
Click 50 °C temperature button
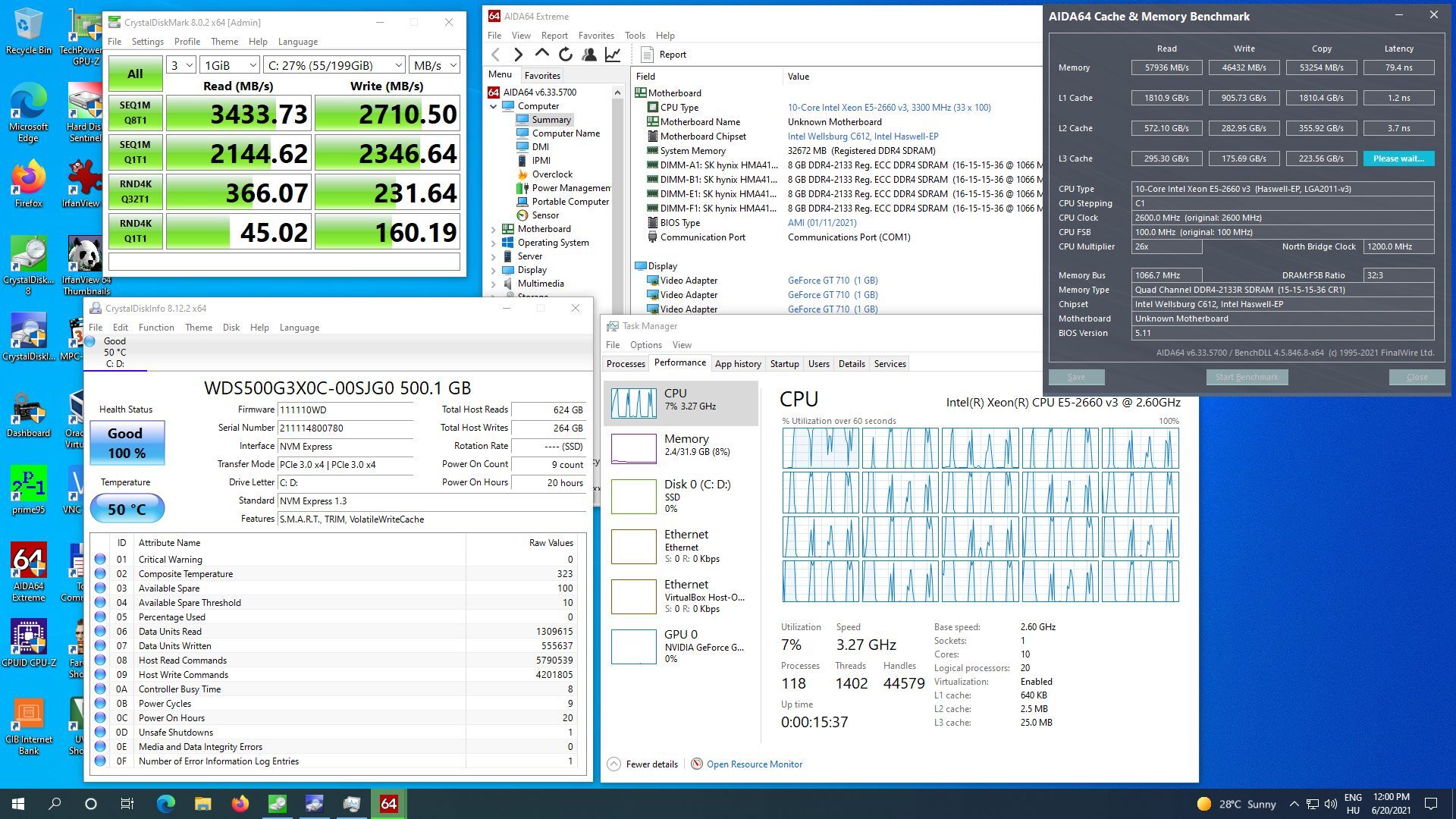tap(127, 509)
